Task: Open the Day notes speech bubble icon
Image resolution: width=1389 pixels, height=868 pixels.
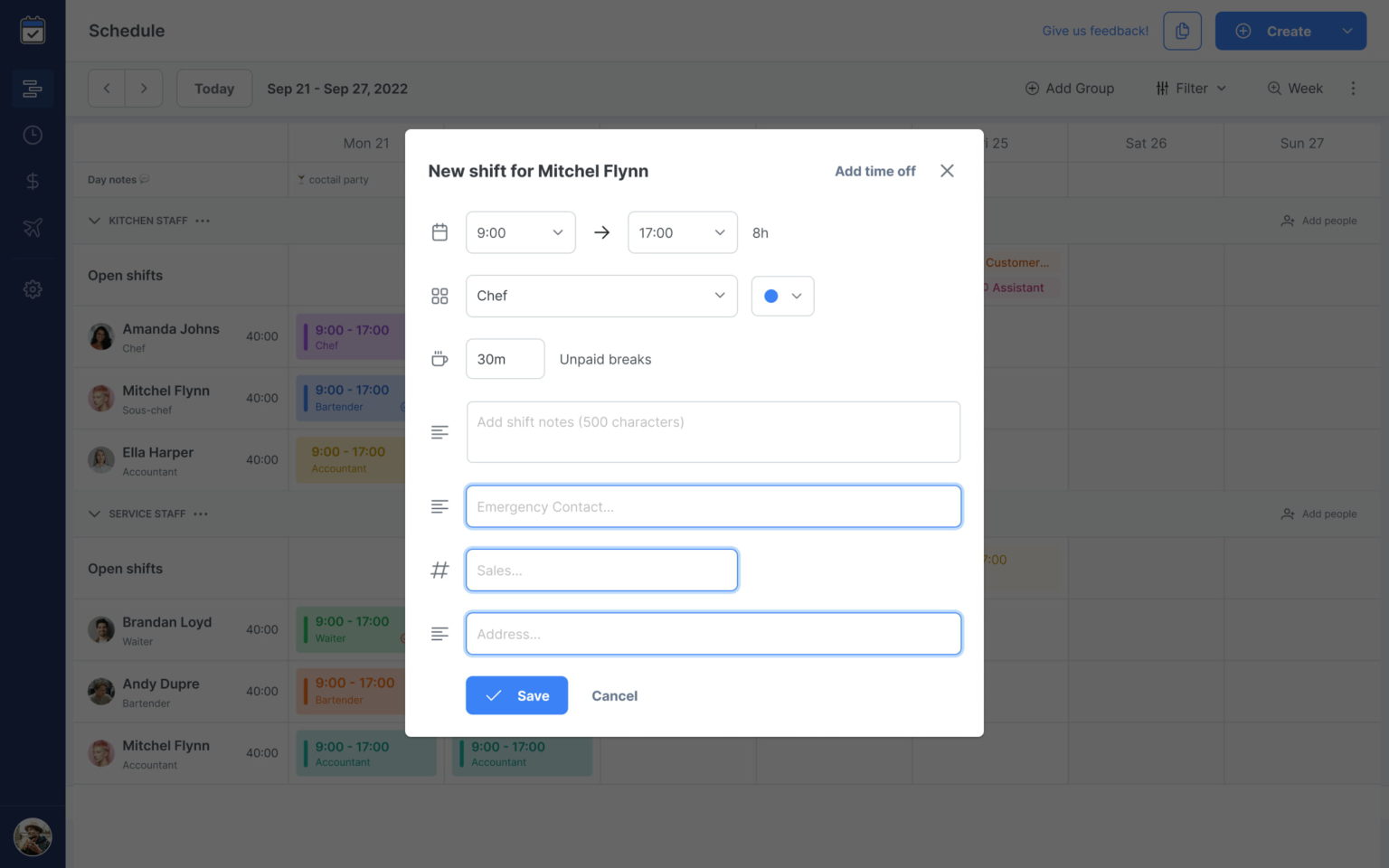Action: [144, 179]
